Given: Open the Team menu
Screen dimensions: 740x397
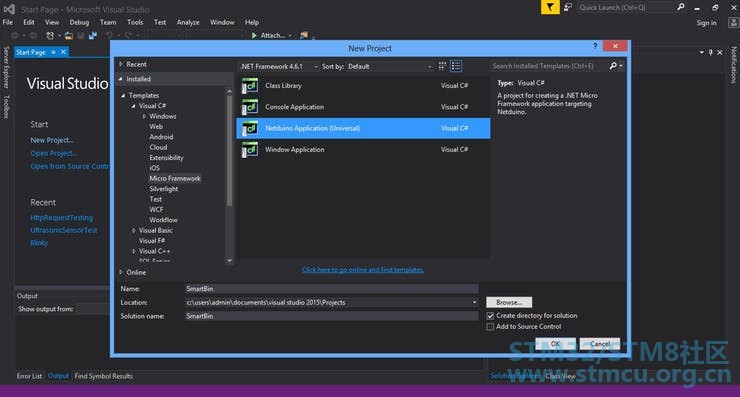Looking at the screenshot, I should [x=108, y=22].
